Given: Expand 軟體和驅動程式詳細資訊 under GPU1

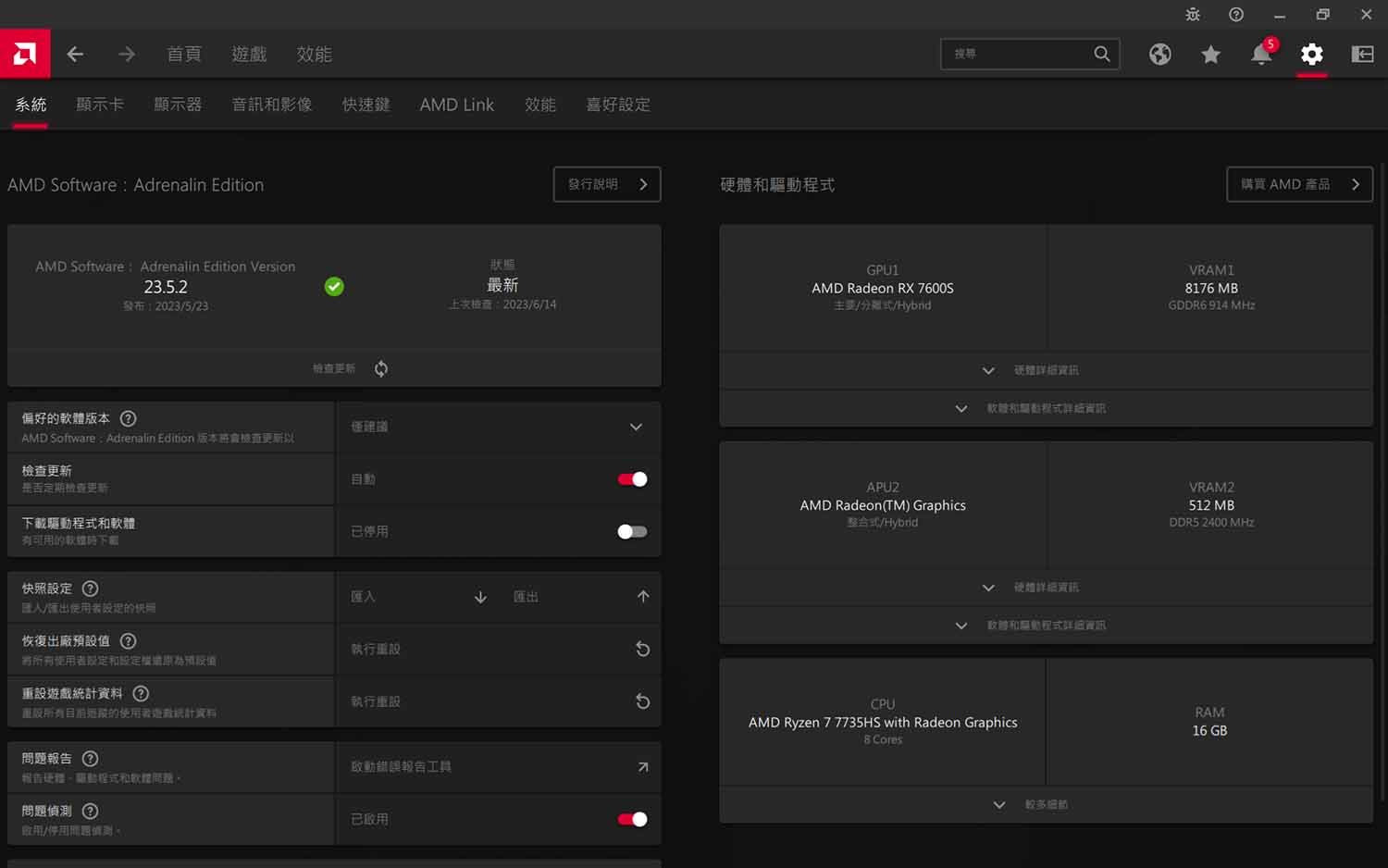Looking at the screenshot, I should 1046,408.
